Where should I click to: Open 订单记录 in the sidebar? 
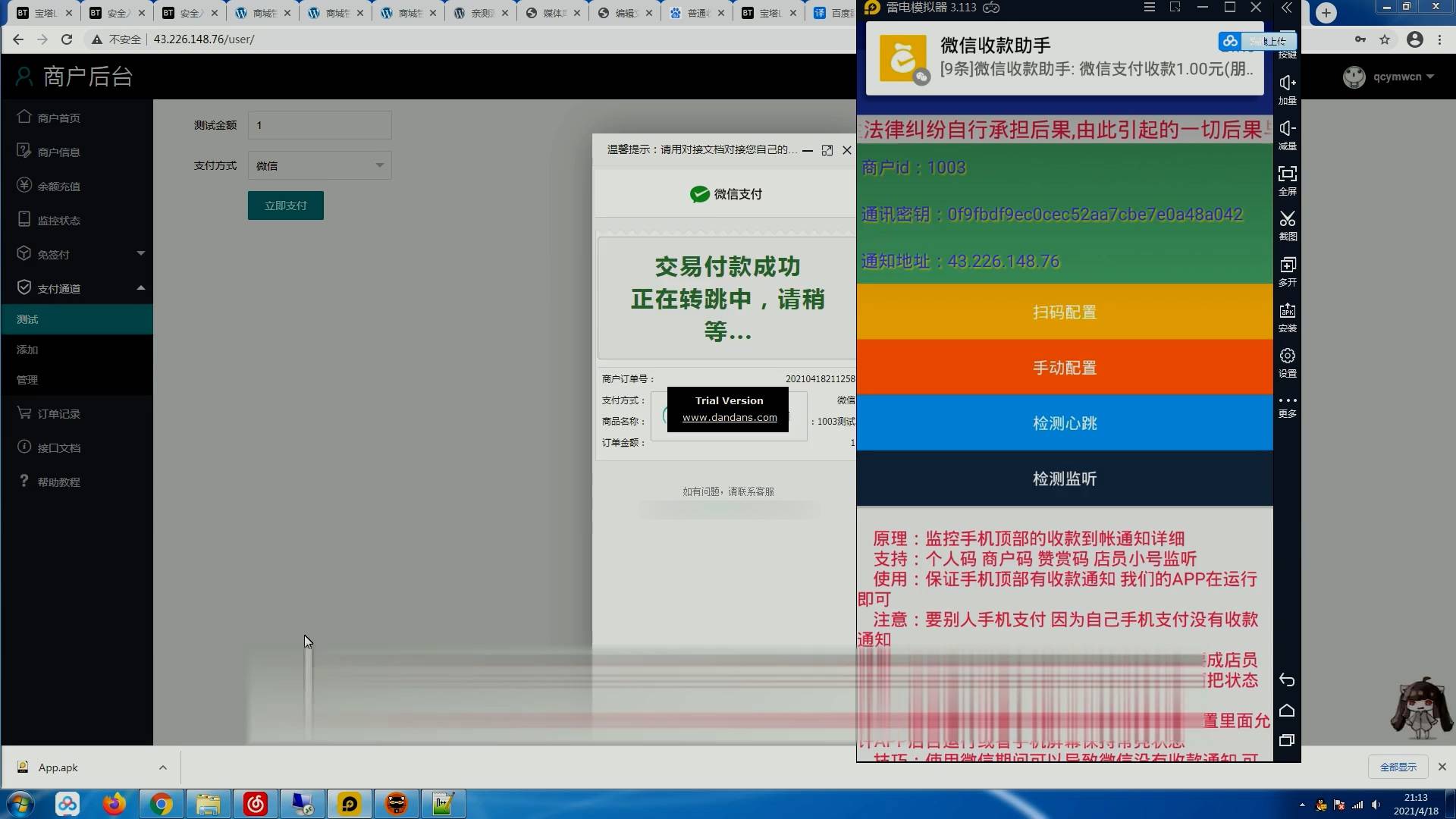pos(58,413)
